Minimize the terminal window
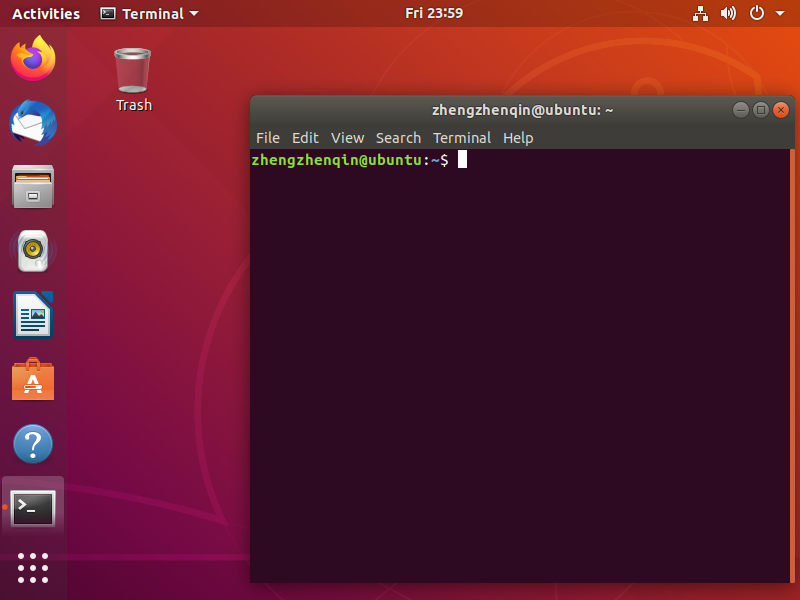Screen dimensions: 800x600 pyautogui.click(x=741, y=110)
